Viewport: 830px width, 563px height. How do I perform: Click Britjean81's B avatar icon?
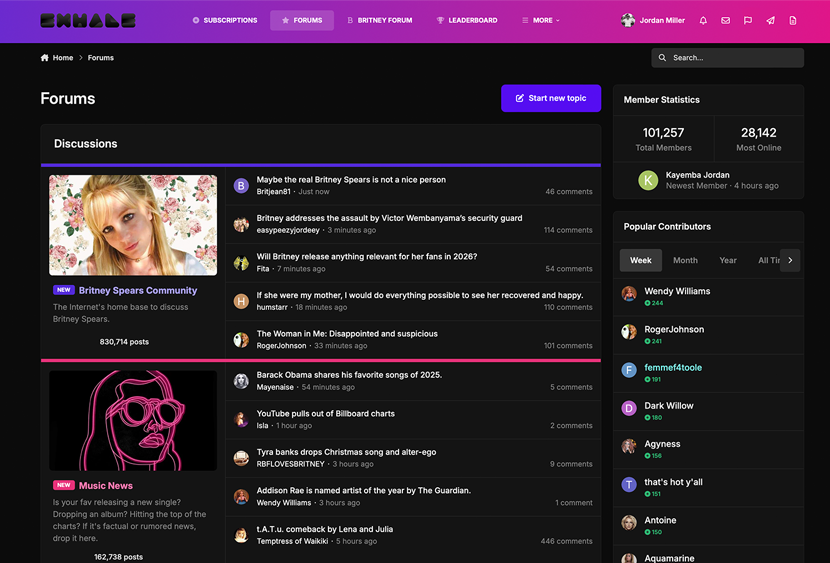[x=241, y=186]
